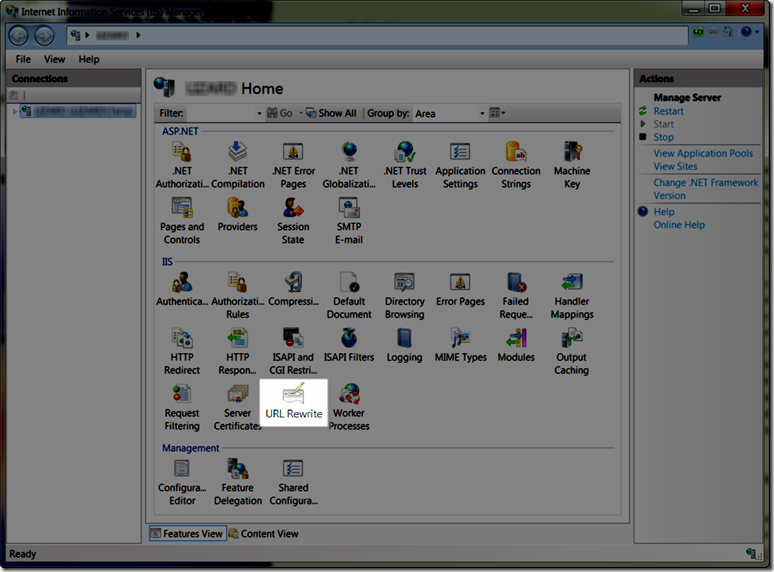Click the Show All button
Screen dimensions: 774x572
coord(331,113)
